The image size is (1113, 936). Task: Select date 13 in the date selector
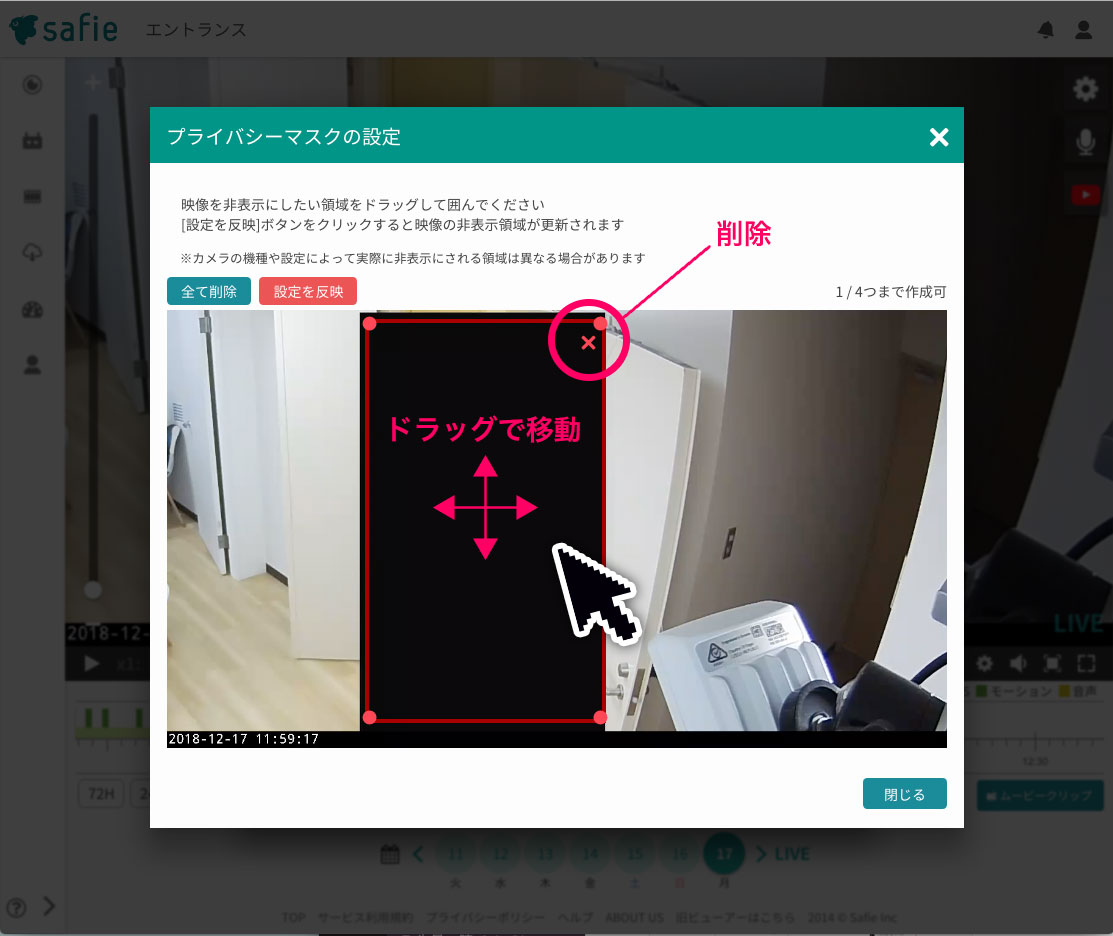545,854
